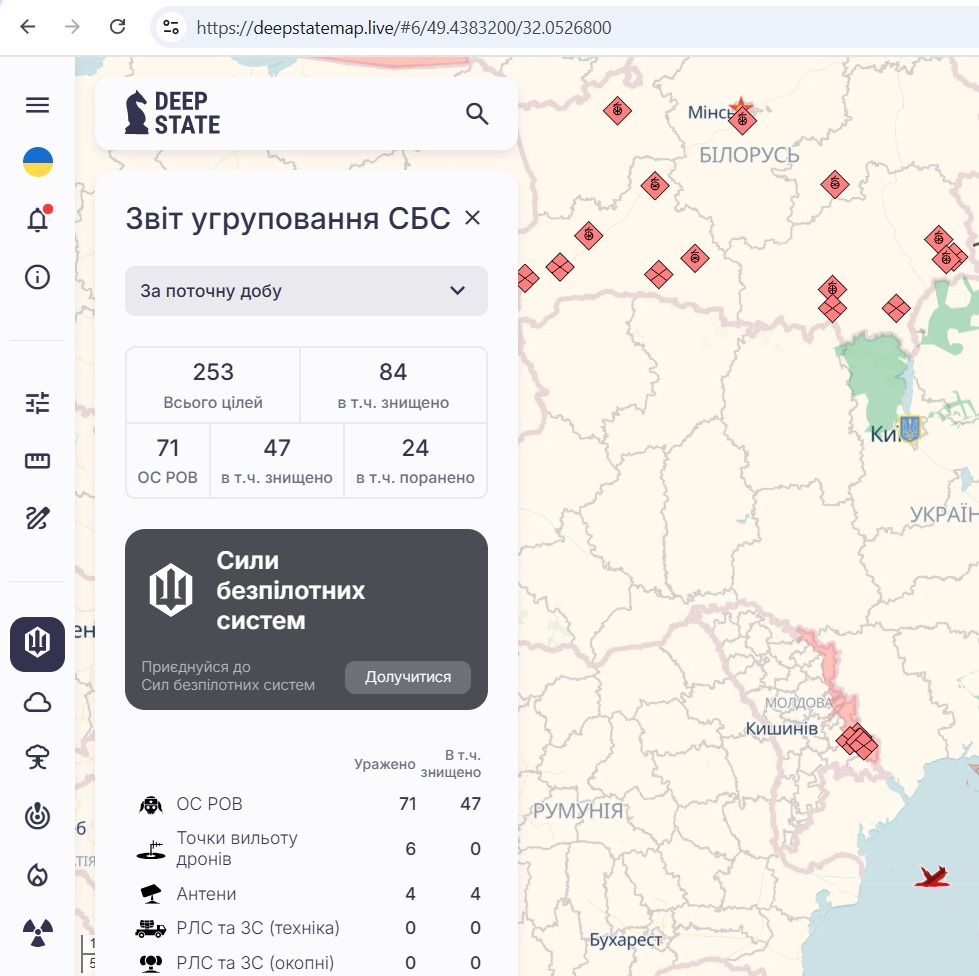This screenshot has width=979, height=976.
Task: Open search with magnifier icon
Action: pos(477,114)
